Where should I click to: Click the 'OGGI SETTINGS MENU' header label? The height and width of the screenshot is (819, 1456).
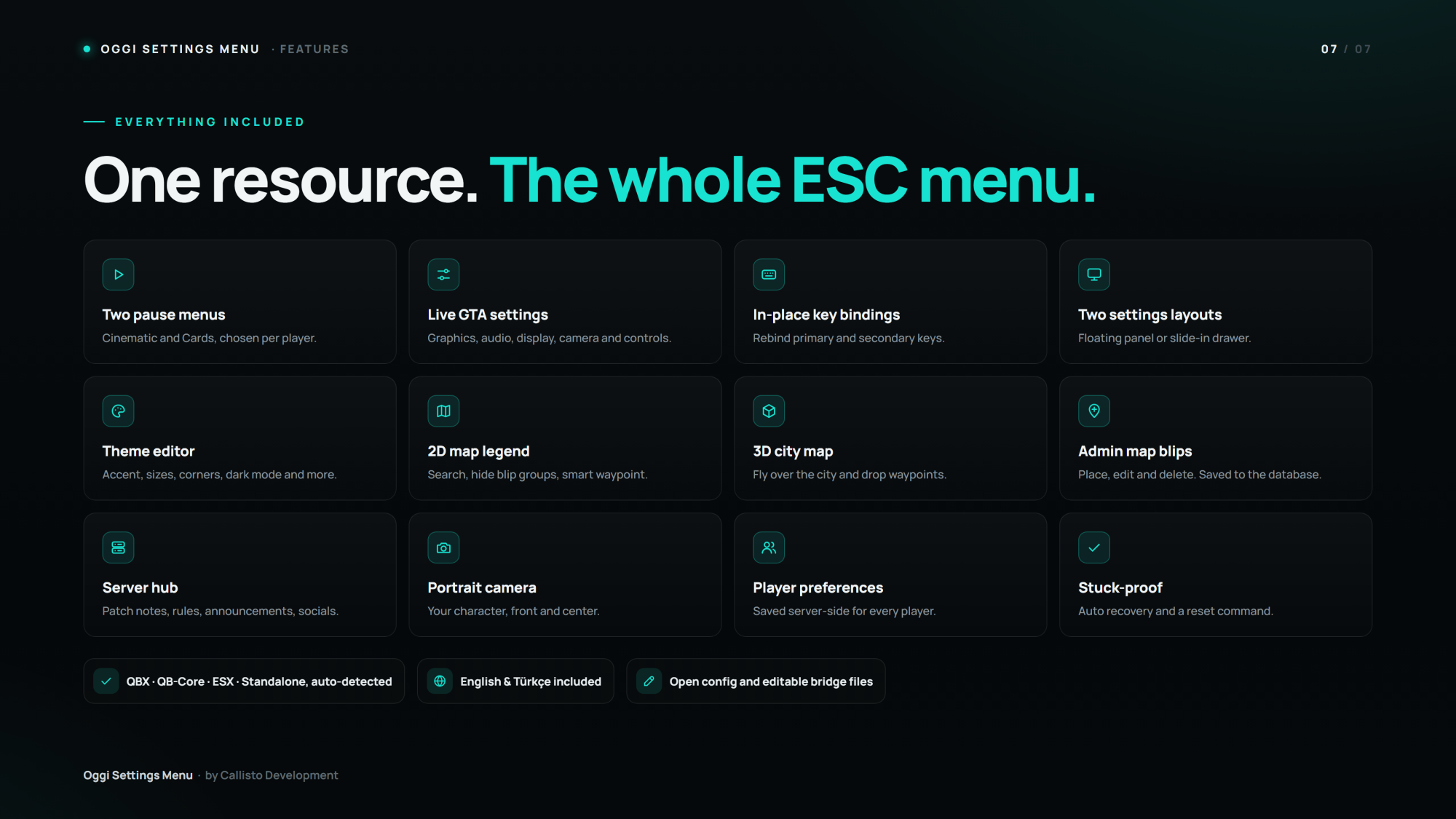point(180,49)
